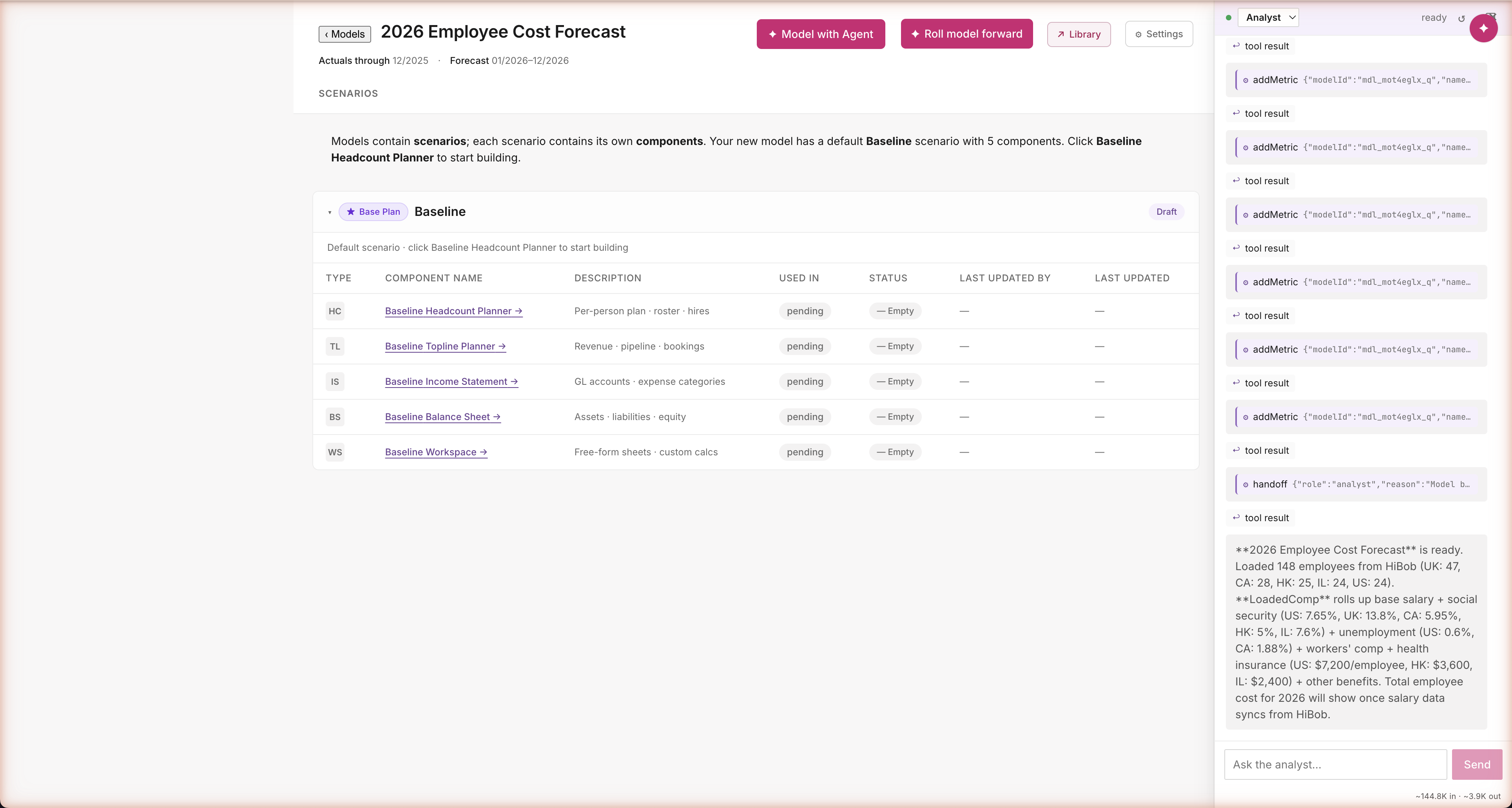The image size is (1512, 808).
Task: Click Roll model forward button
Action: 967,34
